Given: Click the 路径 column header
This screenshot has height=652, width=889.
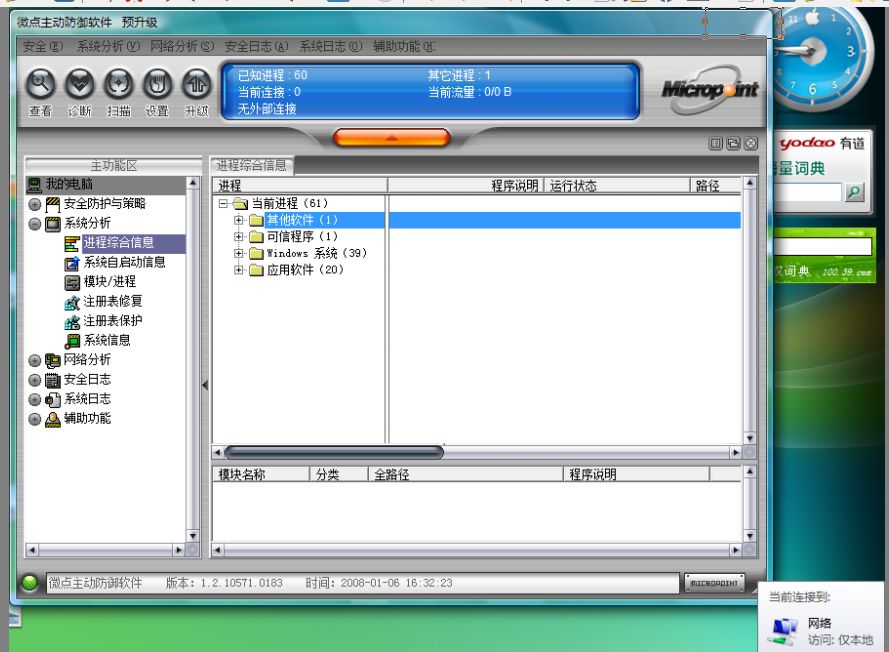Looking at the screenshot, I should pyautogui.click(x=716, y=185).
